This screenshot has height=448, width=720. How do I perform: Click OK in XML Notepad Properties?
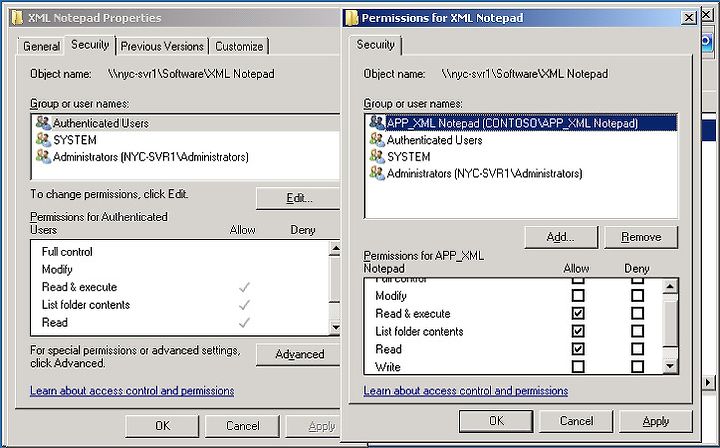(x=162, y=426)
